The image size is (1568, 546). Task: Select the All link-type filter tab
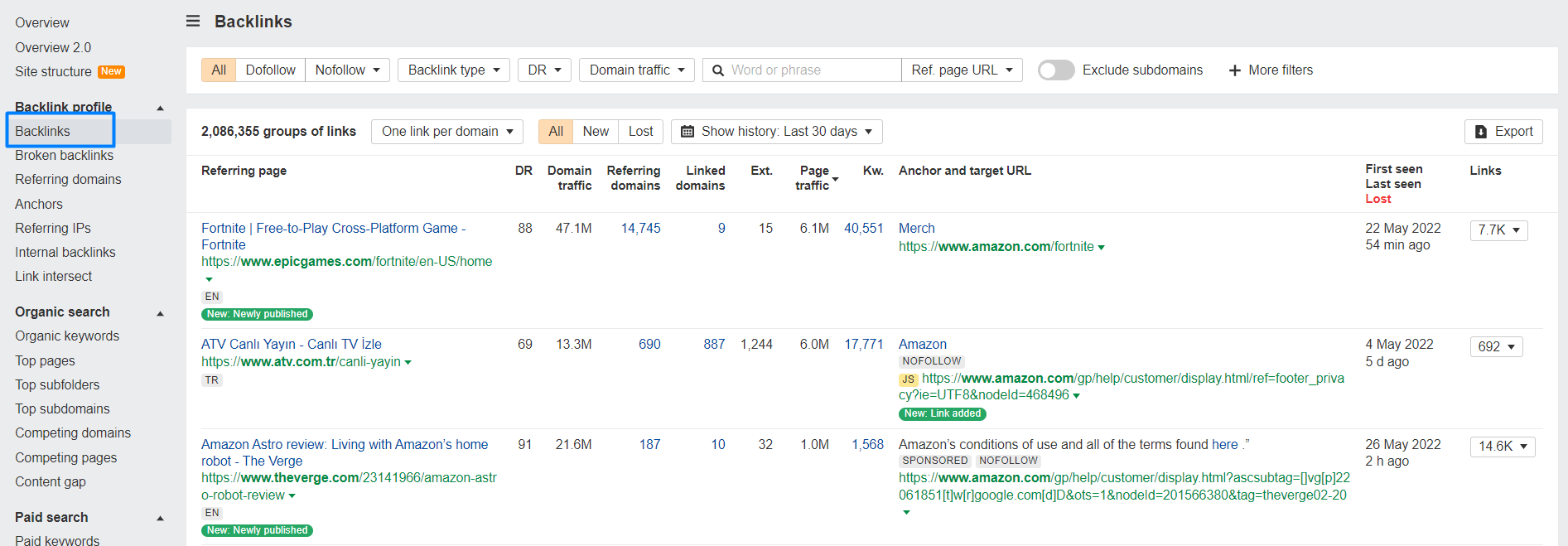click(x=219, y=70)
